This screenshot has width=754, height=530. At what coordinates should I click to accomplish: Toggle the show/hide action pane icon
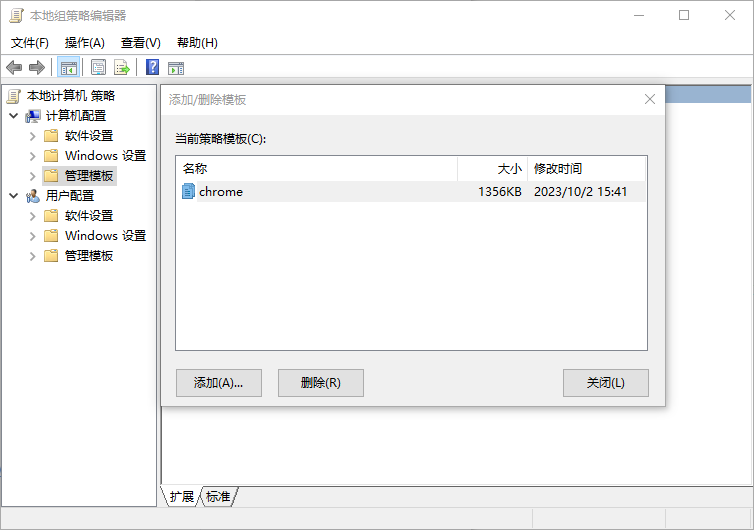coord(176,67)
